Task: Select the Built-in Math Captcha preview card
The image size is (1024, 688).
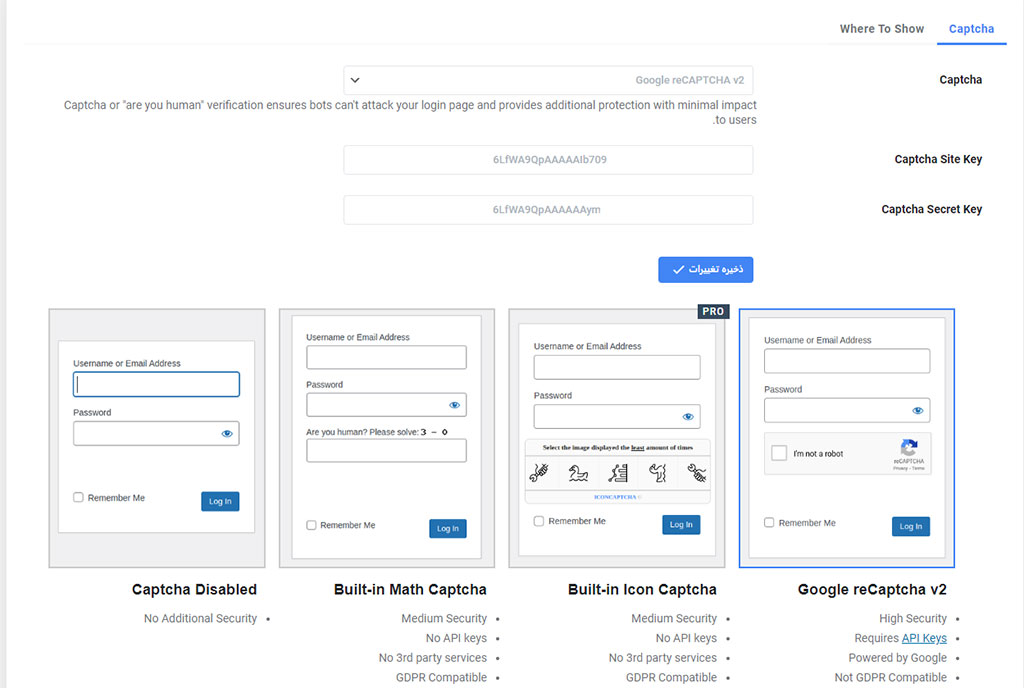Action: pos(387,438)
